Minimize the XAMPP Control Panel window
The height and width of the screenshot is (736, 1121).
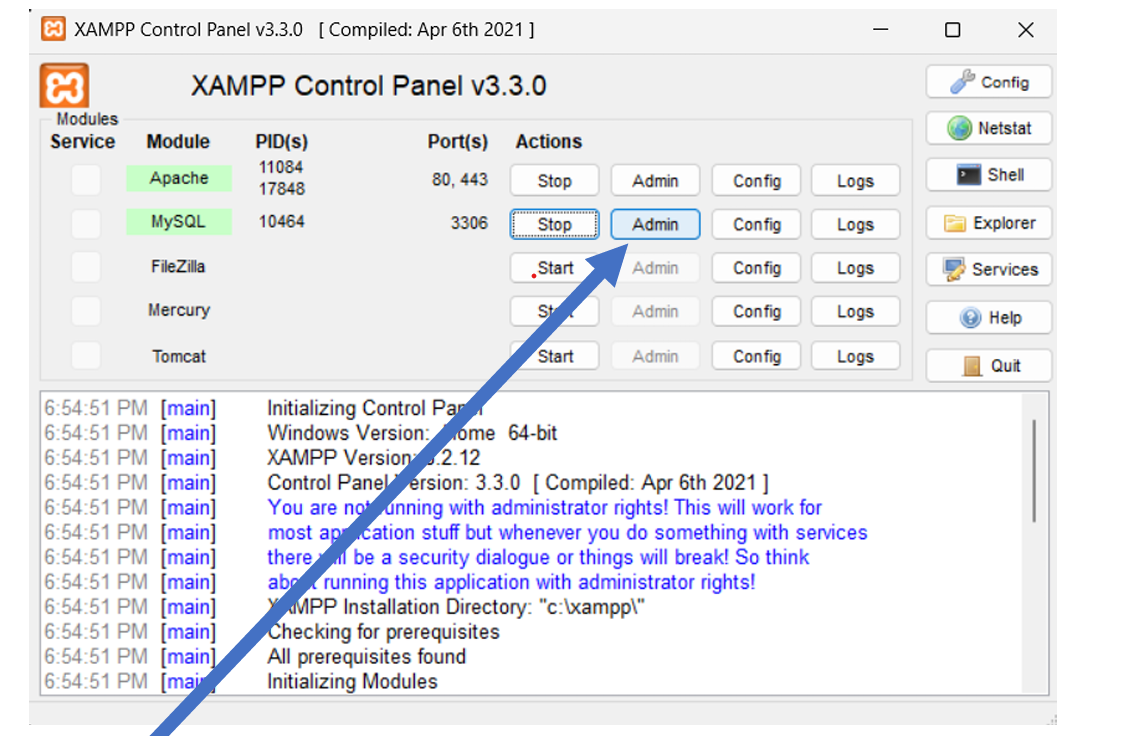point(881,30)
